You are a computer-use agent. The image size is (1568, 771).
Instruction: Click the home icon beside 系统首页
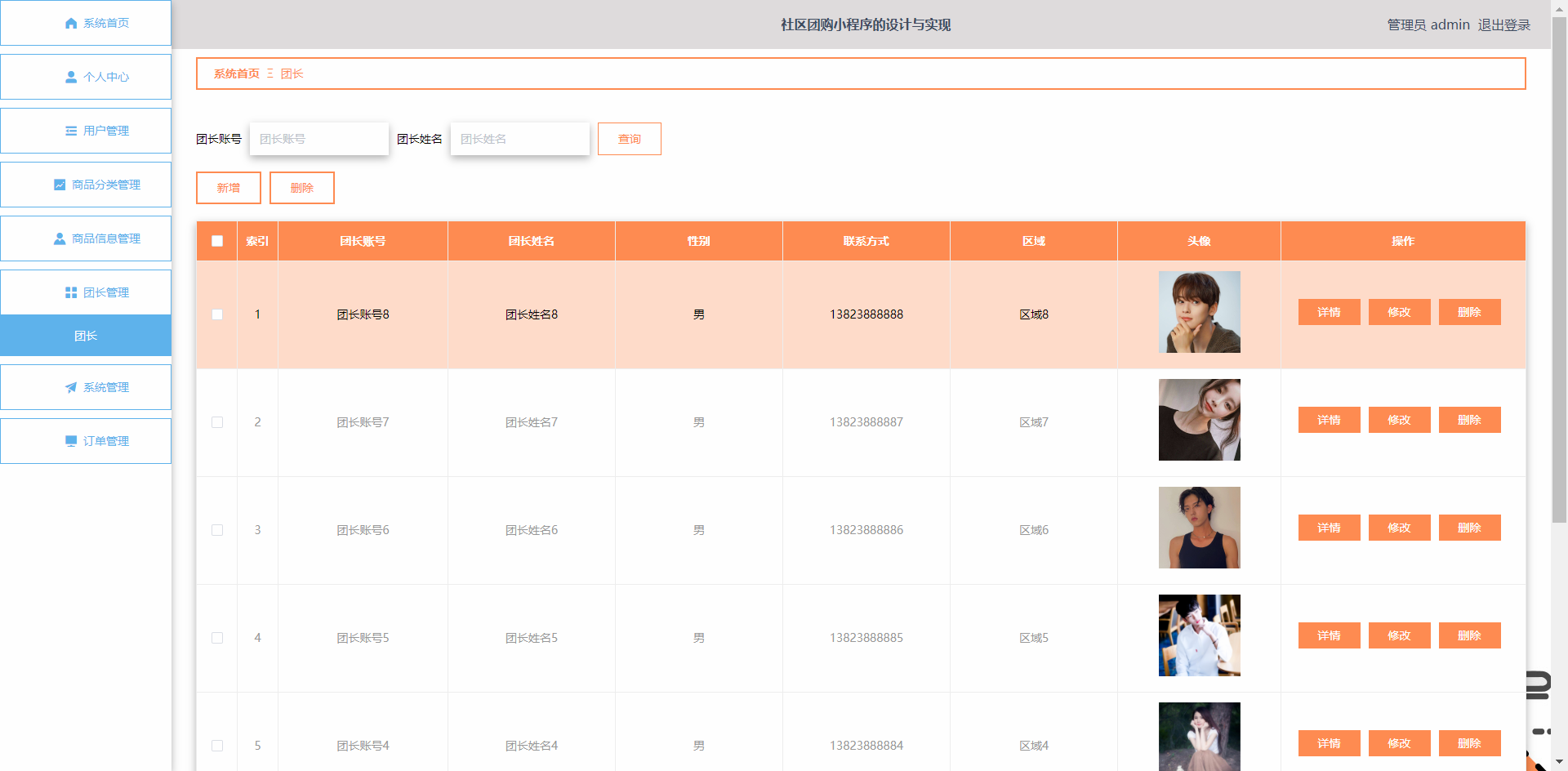[71, 24]
